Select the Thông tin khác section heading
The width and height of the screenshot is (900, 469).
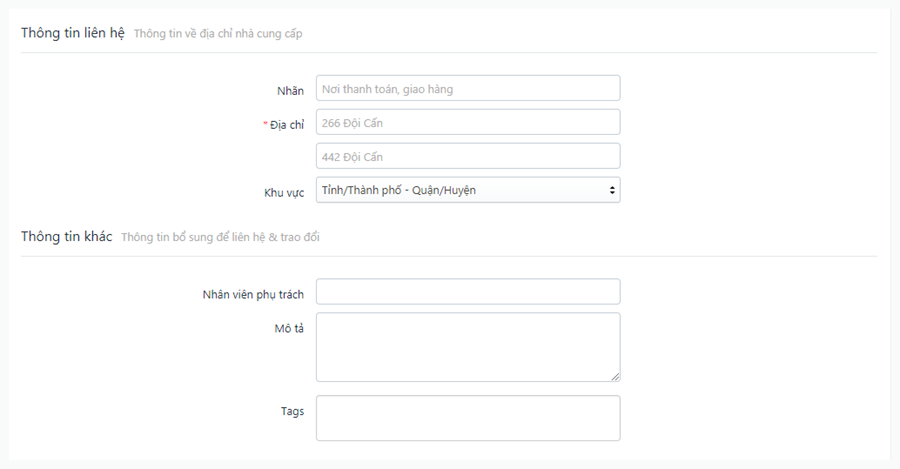tap(67, 237)
